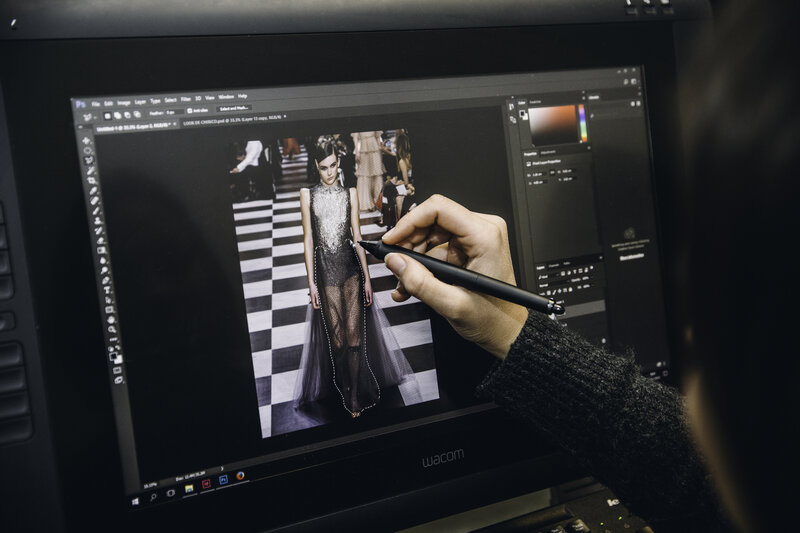Image resolution: width=800 pixels, height=533 pixels.
Task: Open the Properties panel tab
Action: (530, 154)
